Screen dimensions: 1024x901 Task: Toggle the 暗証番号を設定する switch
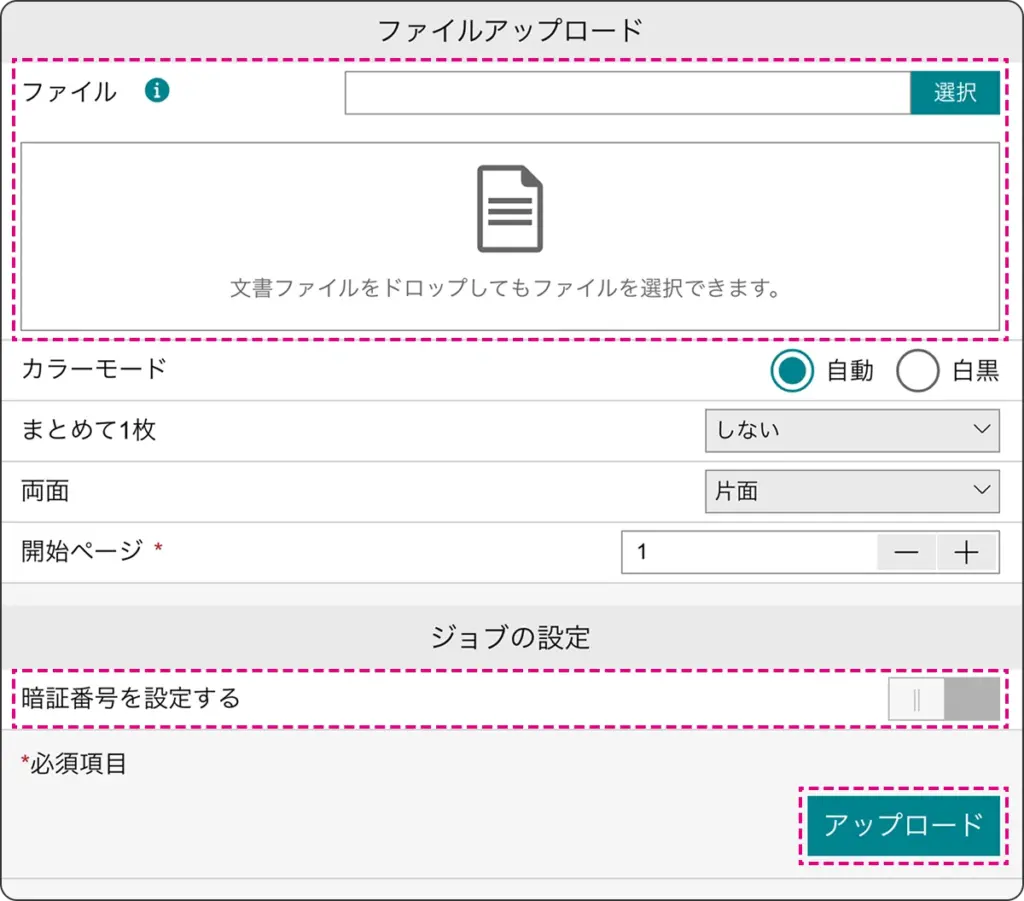pyautogui.click(x=943, y=698)
